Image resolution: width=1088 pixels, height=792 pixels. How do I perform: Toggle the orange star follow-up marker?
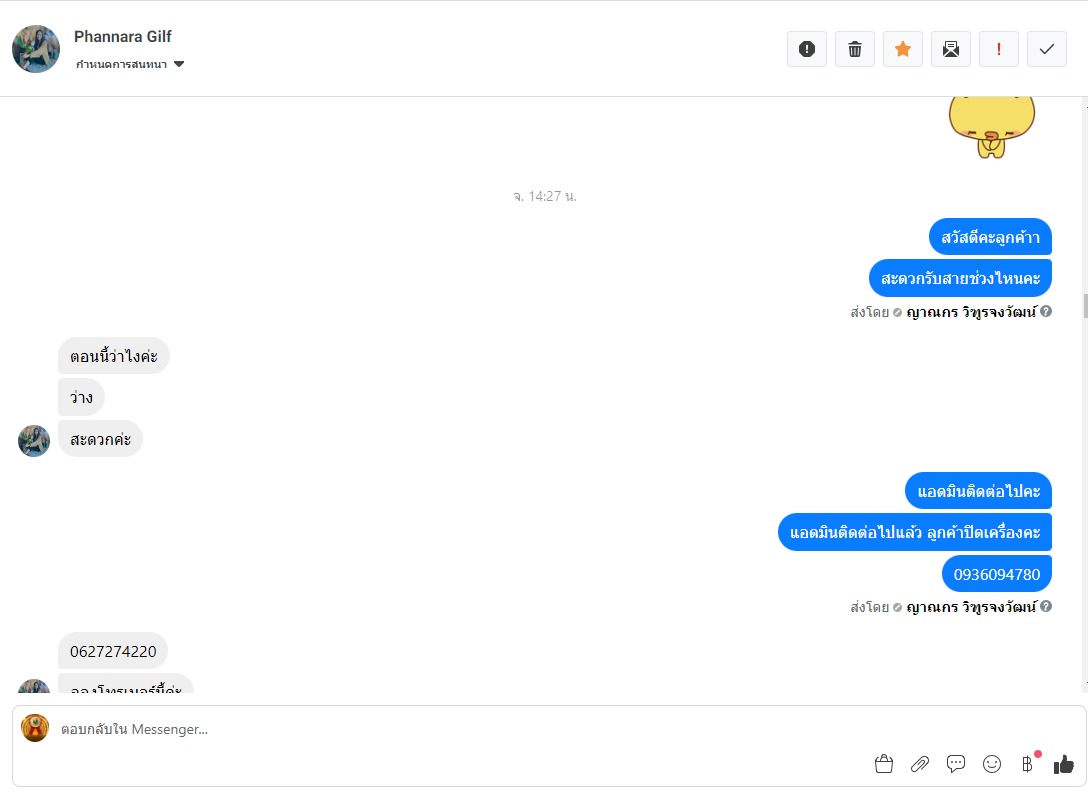[x=903, y=49]
